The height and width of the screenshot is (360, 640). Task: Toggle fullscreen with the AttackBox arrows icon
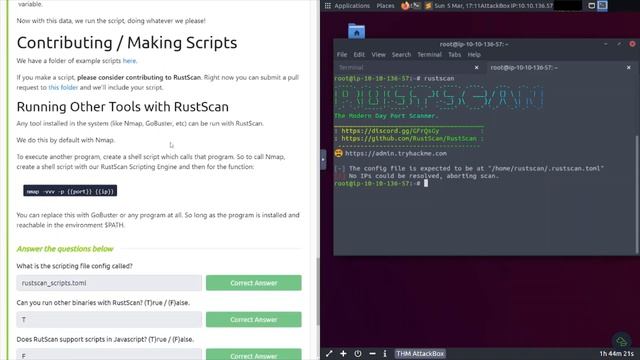click(x=329, y=353)
